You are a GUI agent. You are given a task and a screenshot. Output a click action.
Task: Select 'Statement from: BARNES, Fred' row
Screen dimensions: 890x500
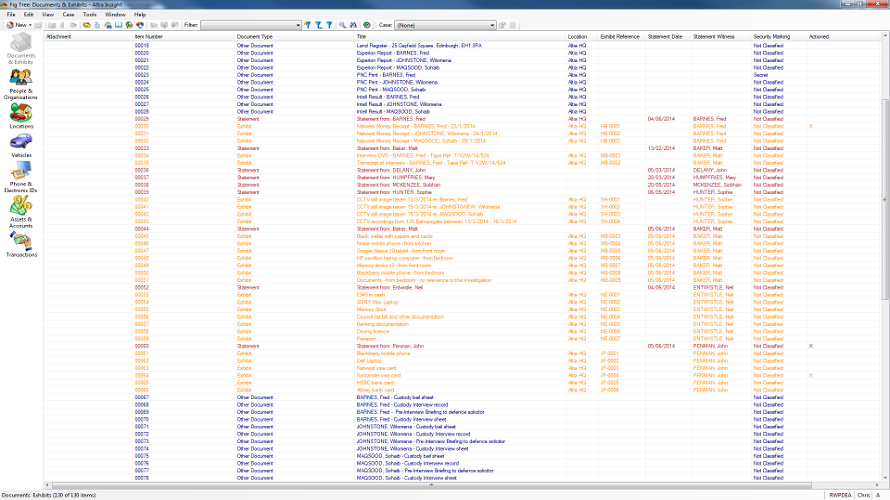click(461, 119)
